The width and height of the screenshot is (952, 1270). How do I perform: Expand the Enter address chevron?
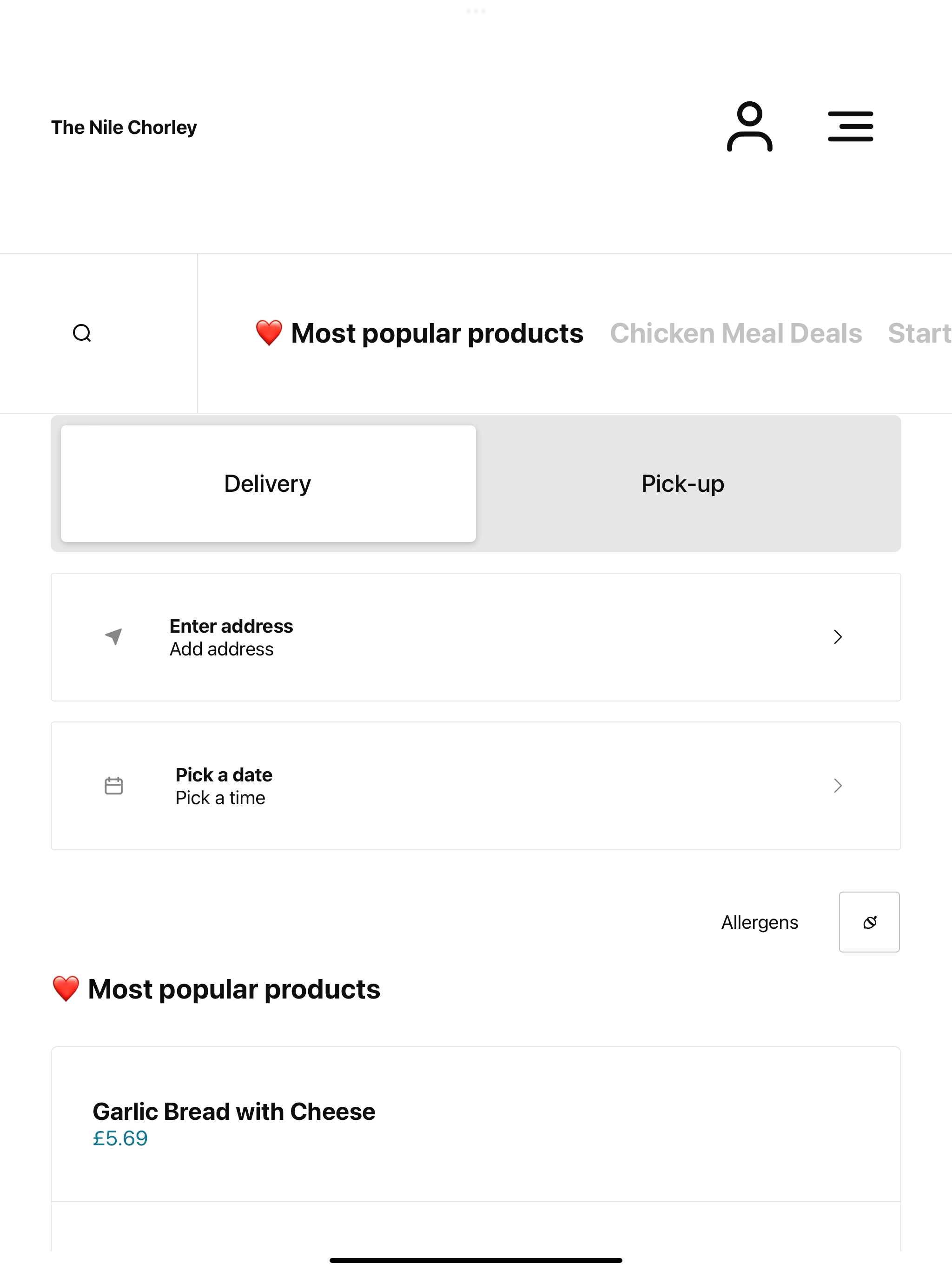[838, 637]
